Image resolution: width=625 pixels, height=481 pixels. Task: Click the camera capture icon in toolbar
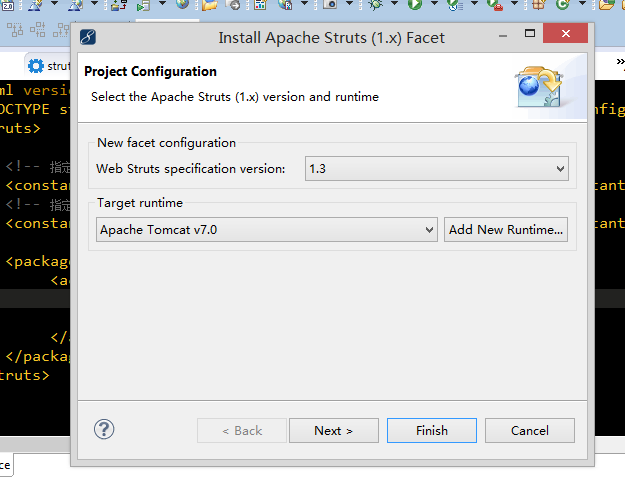tap(330, 4)
